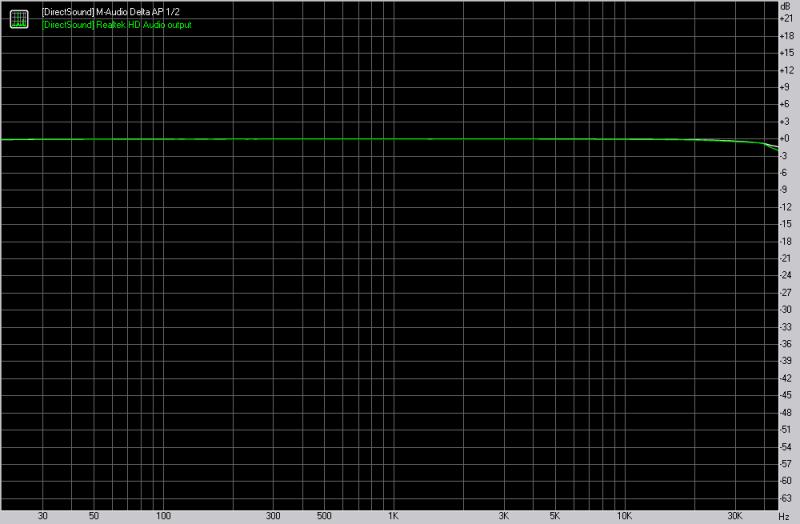
Task: Click the dB unit label on the vertical axis
Action: (x=786, y=6)
